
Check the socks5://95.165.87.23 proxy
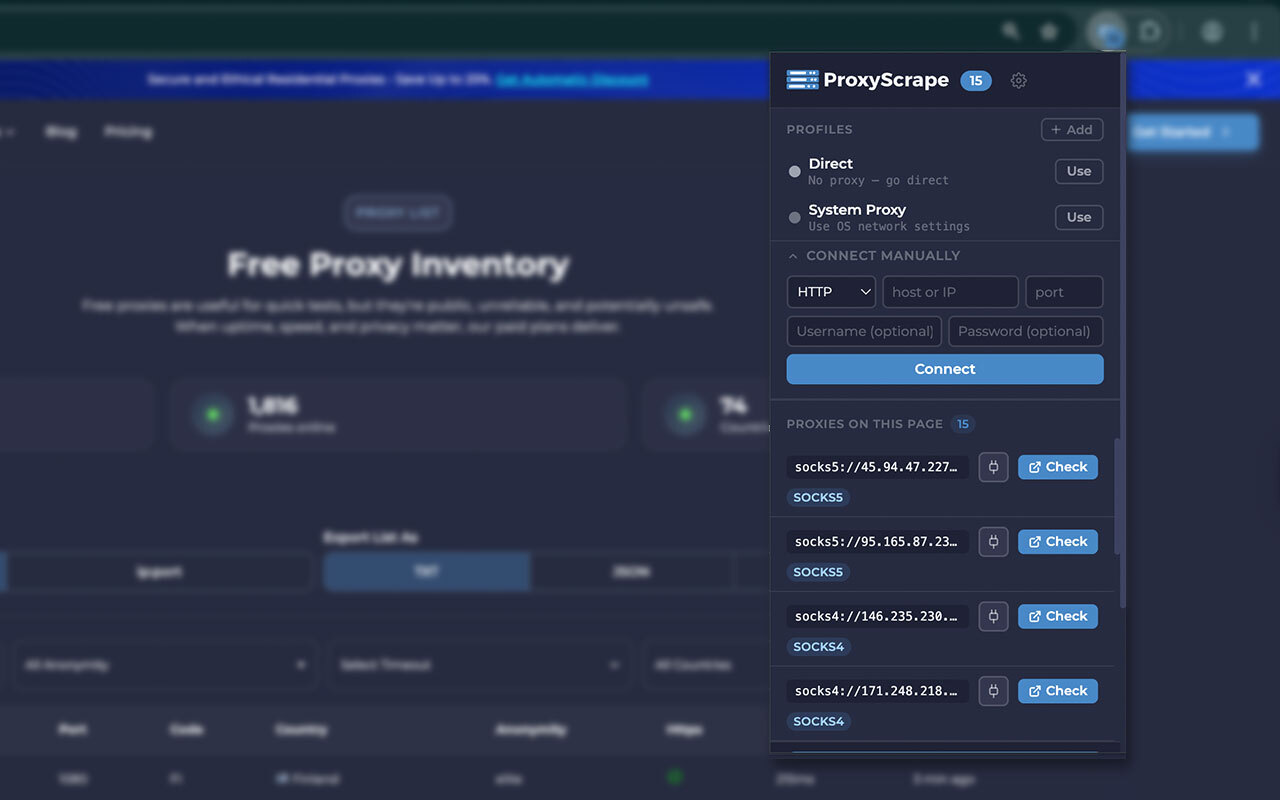coord(1058,542)
